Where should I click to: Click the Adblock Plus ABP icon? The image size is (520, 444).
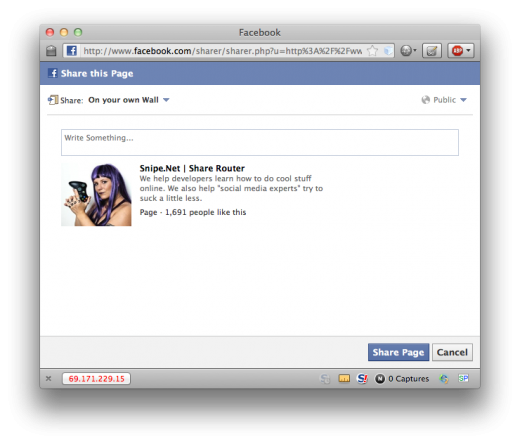(x=457, y=51)
